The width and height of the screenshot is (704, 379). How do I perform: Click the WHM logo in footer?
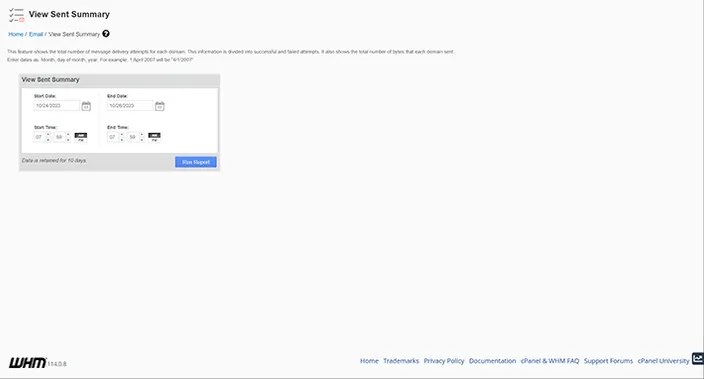point(27,362)
